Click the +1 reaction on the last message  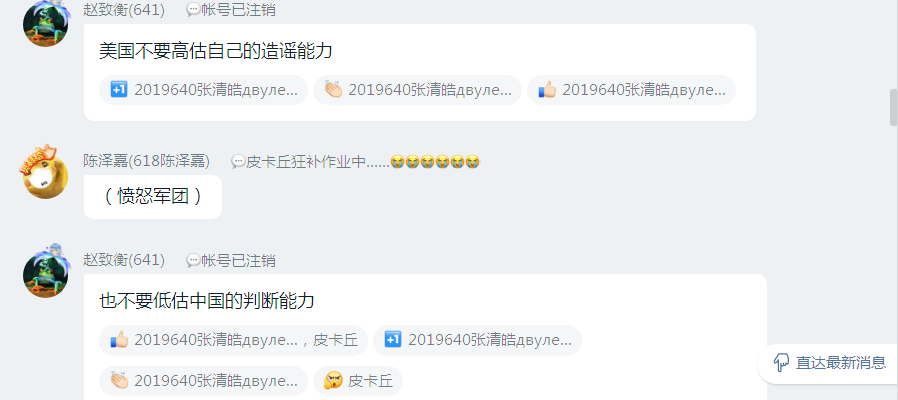pos(477,340)
